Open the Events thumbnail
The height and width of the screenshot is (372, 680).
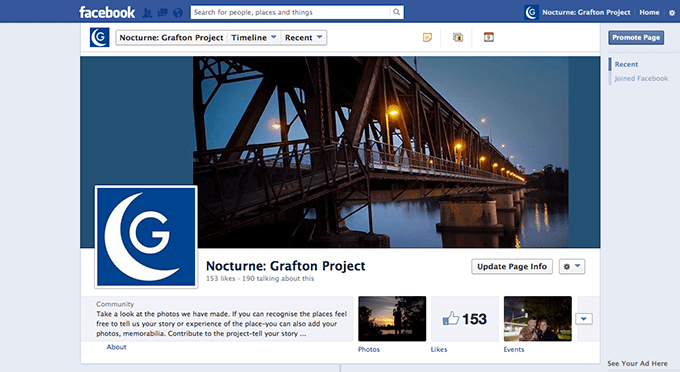pyautogui.click(x=537, y=319)
